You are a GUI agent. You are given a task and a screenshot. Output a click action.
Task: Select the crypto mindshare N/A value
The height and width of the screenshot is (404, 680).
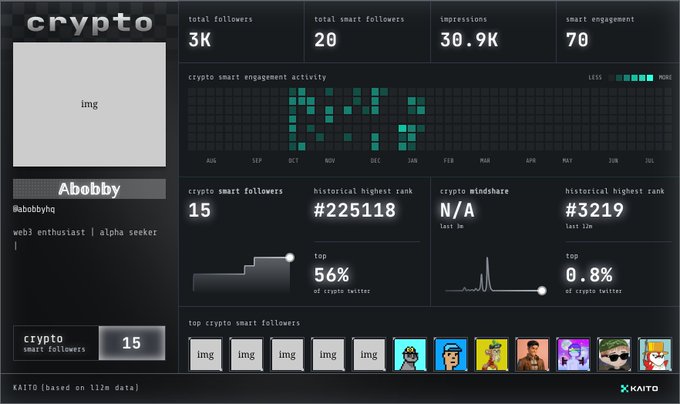point(457,210)
